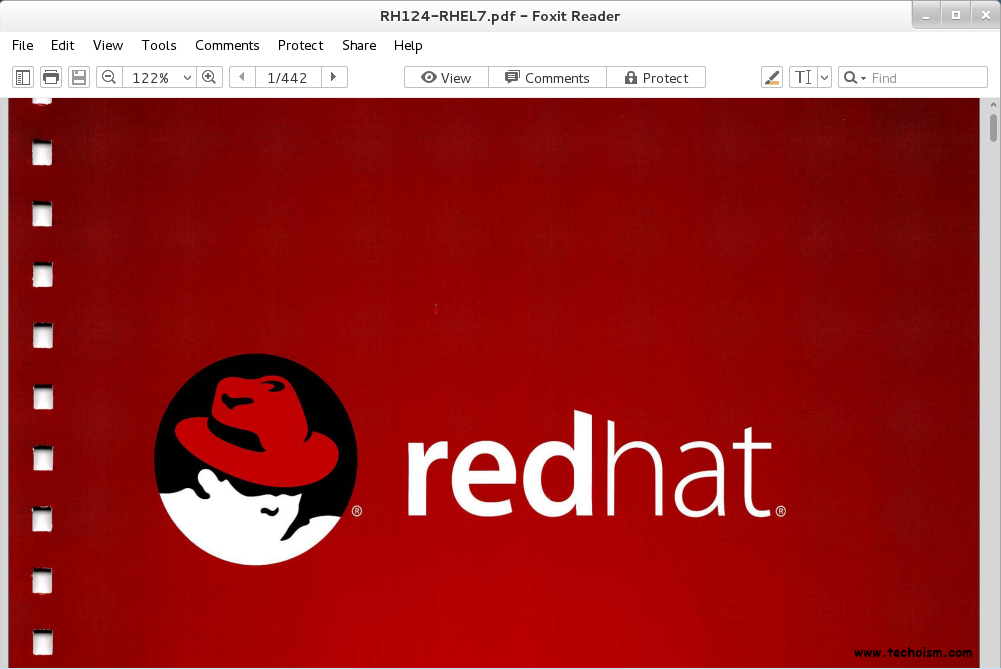Minimize the Foxit Reader window
This screenshot has width=1001, height=669.
[x=926, y=15]
